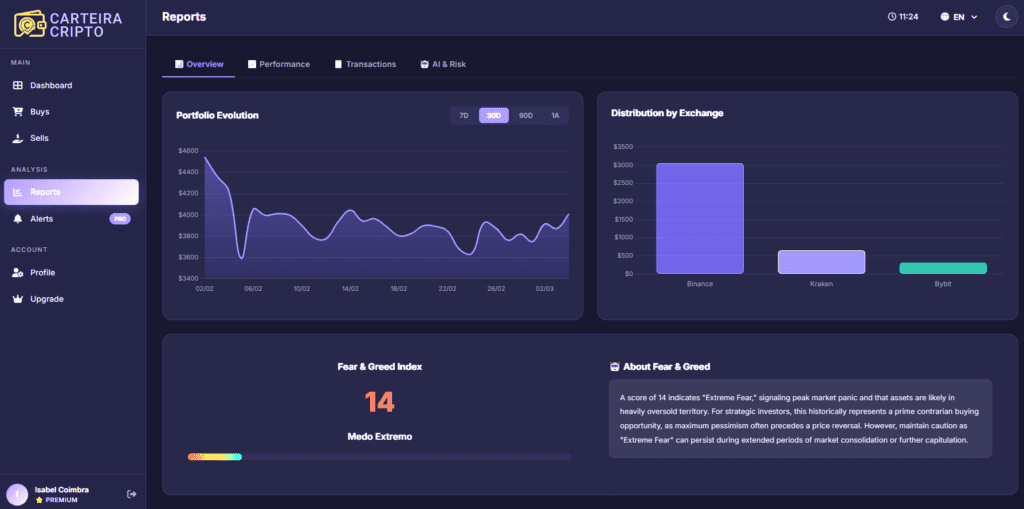Switch the chart to 90D range
This screenshot has width=1024, height=509.
coord(525,116)
